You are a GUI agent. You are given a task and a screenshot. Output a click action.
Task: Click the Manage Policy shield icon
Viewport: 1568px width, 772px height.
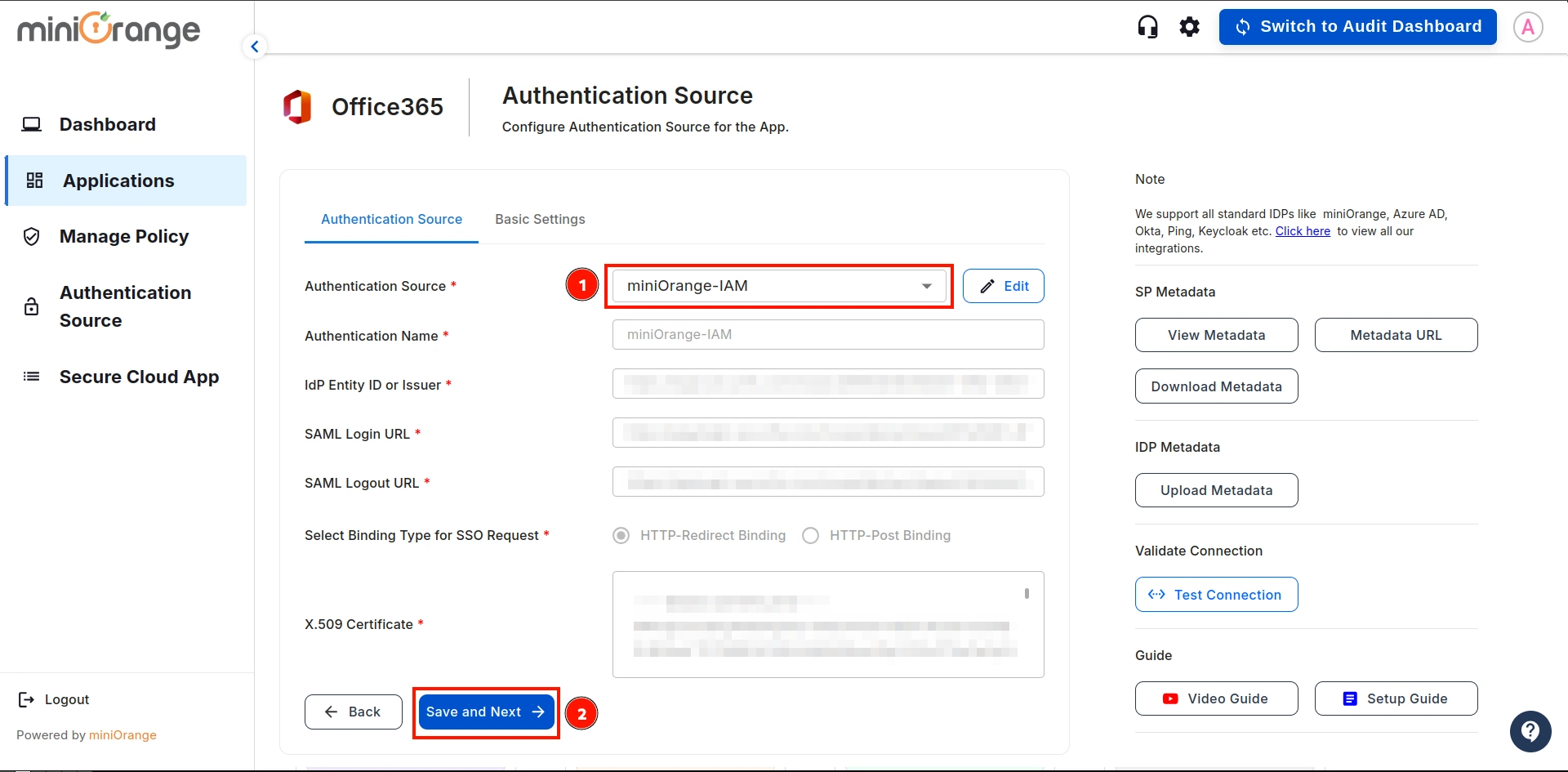click(31, 236)
